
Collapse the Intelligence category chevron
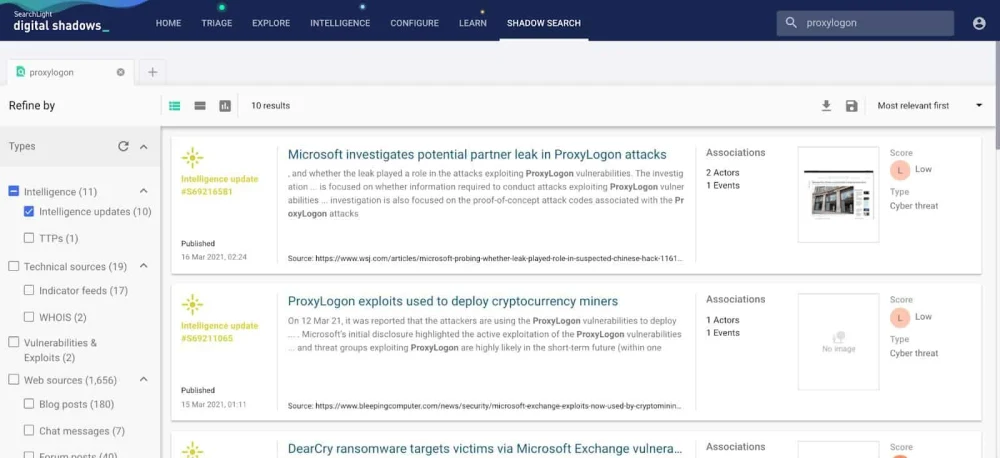pyautogui.click(x=143, y=191)
